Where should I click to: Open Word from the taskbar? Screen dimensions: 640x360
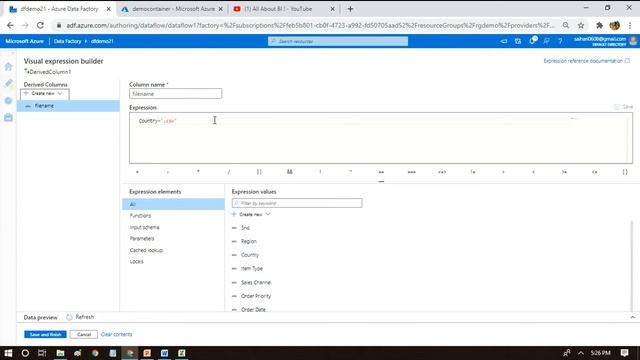[164, 353]
